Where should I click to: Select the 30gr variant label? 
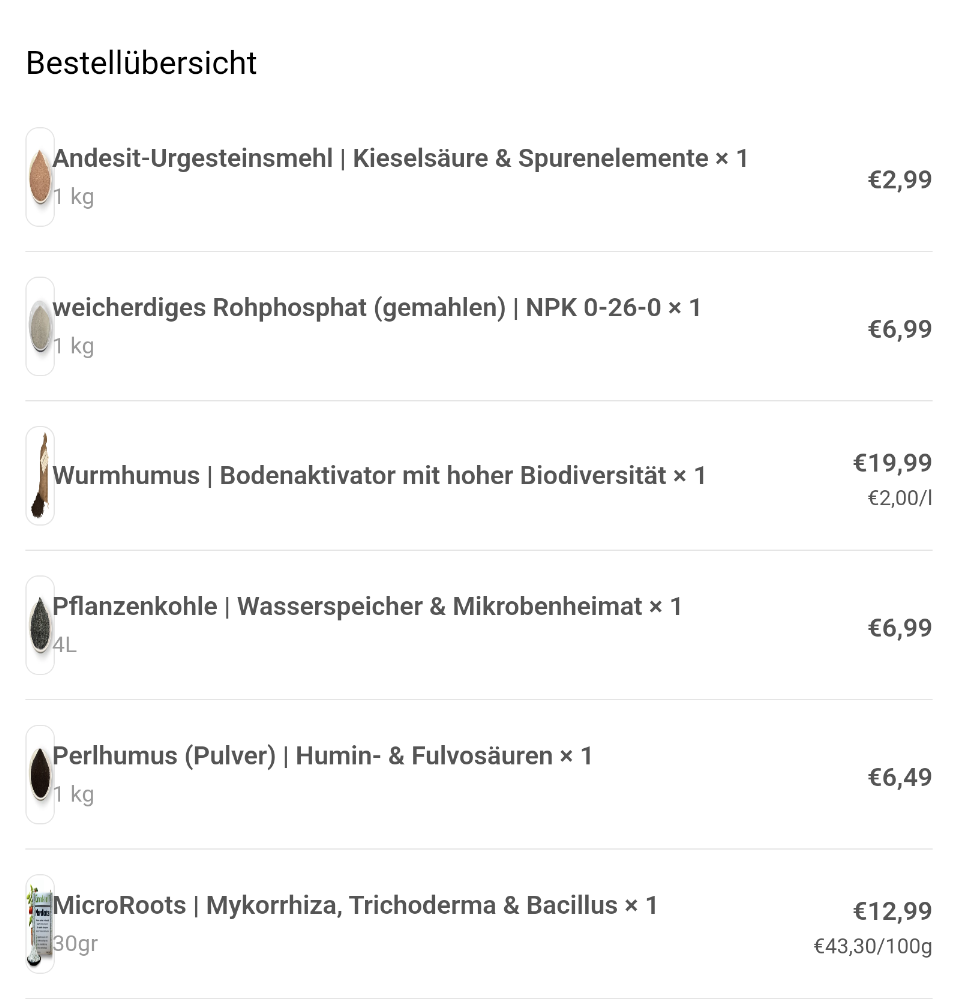75,943
